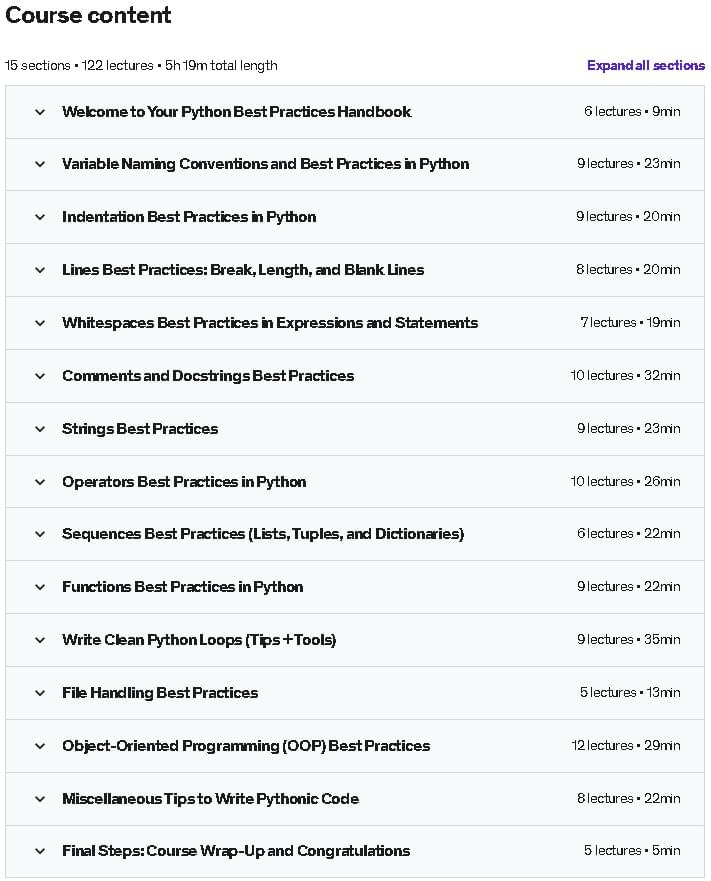The image size is (711, 881).
Task: Select Write Clean Python Loops section title
Action: tap(198, 640)
